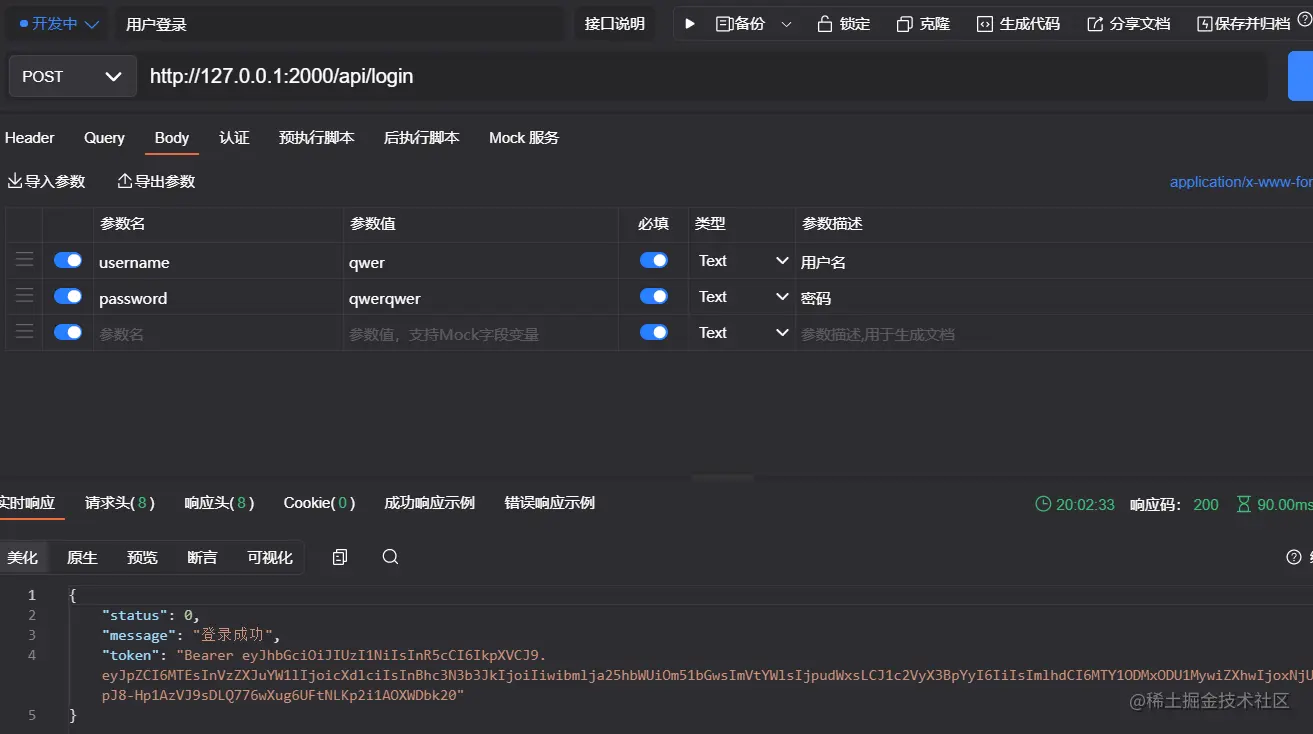1313x734 pixels.
Task: Click import parameters (导入参数)
Action: 46,181
